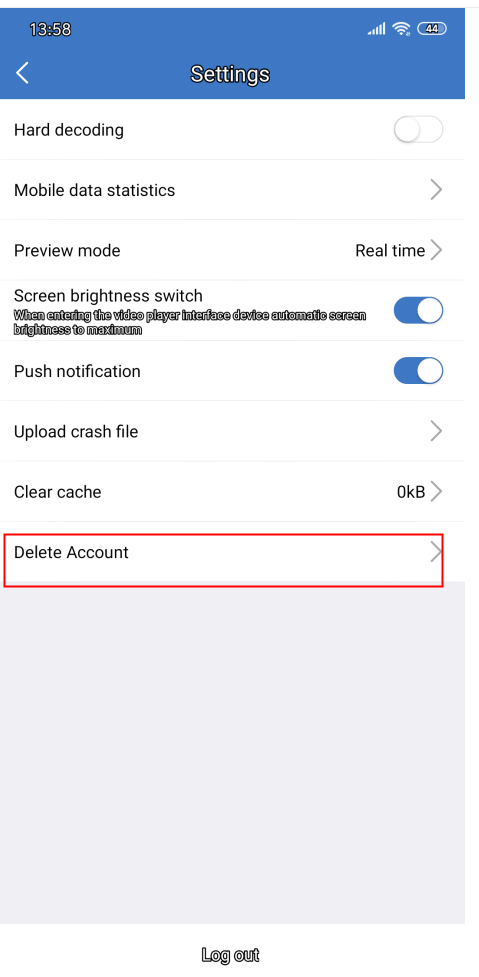Tap the Log out button
Screen dimensions: 479x977
[230, 955]
